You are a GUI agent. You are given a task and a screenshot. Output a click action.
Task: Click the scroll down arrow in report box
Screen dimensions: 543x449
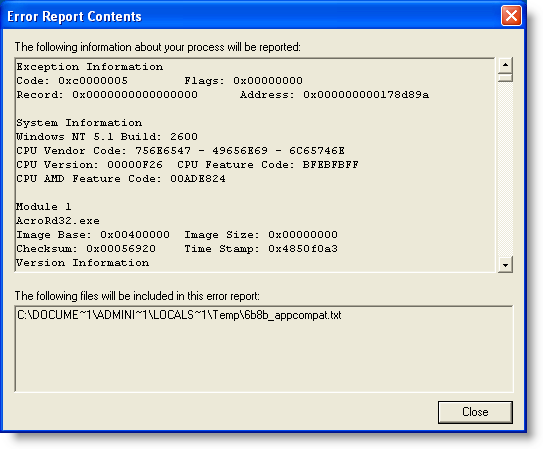point(505,265)
